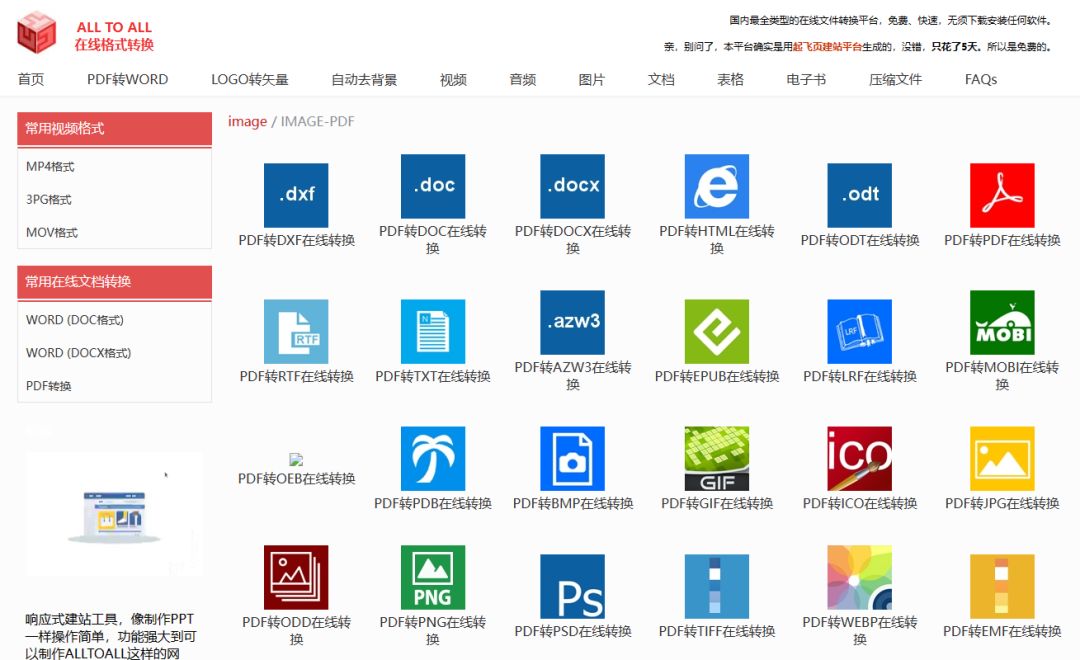Open PDF转换 sidebar link
1080x660 pixels.
[48, 386]
